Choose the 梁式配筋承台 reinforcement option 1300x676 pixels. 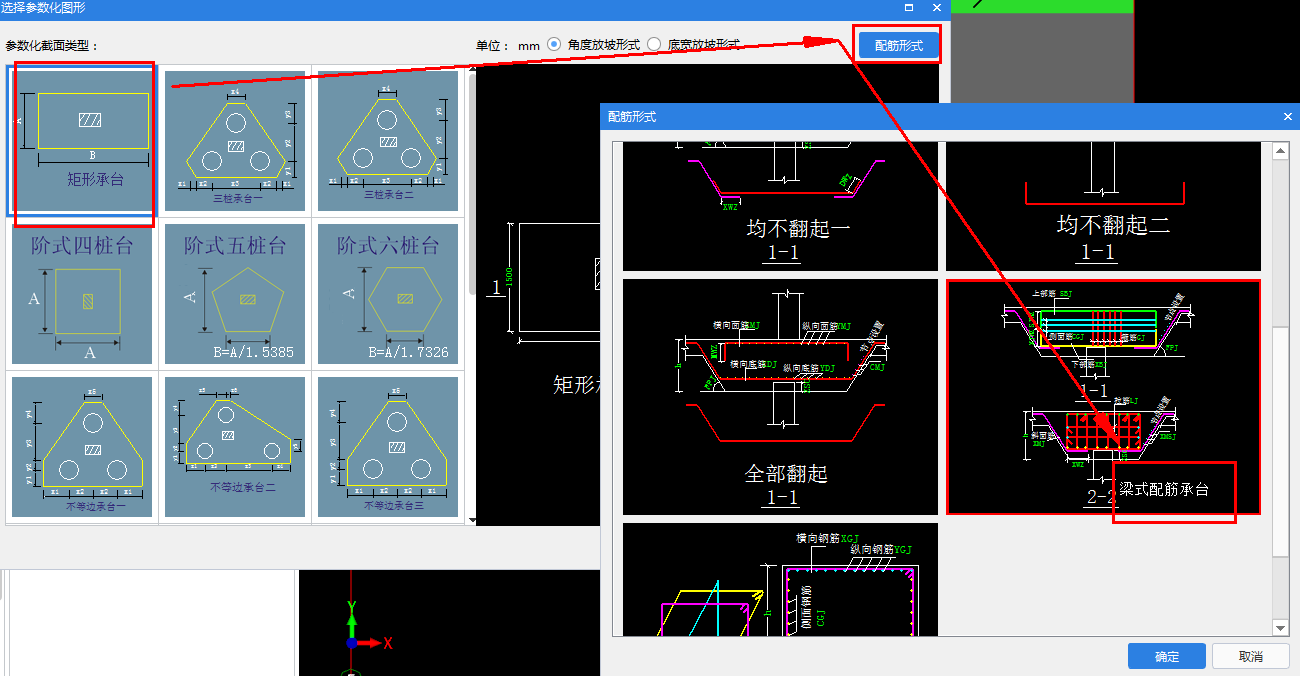click(1103, 396)
